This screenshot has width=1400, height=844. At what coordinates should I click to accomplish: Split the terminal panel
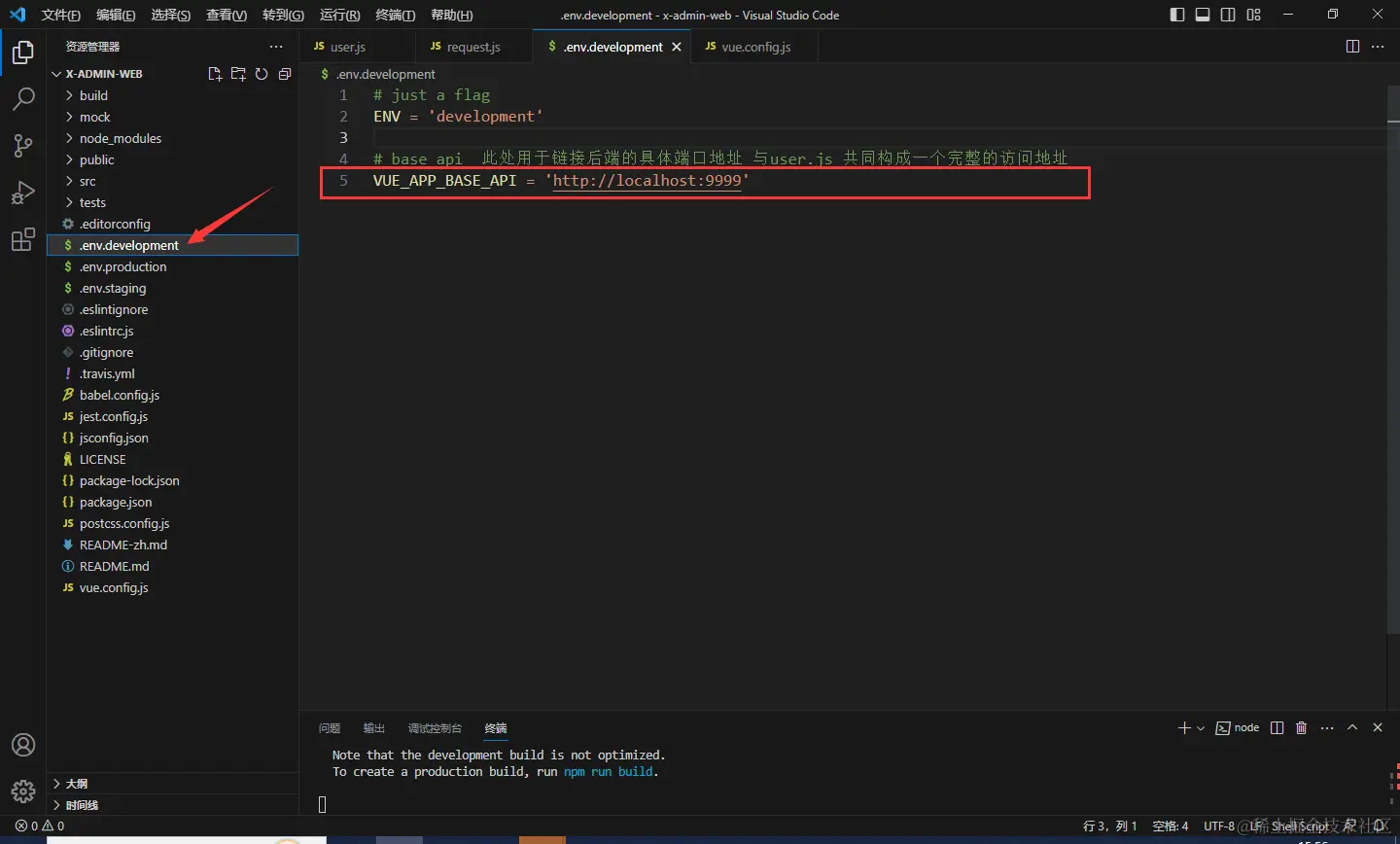(1277, 727)
